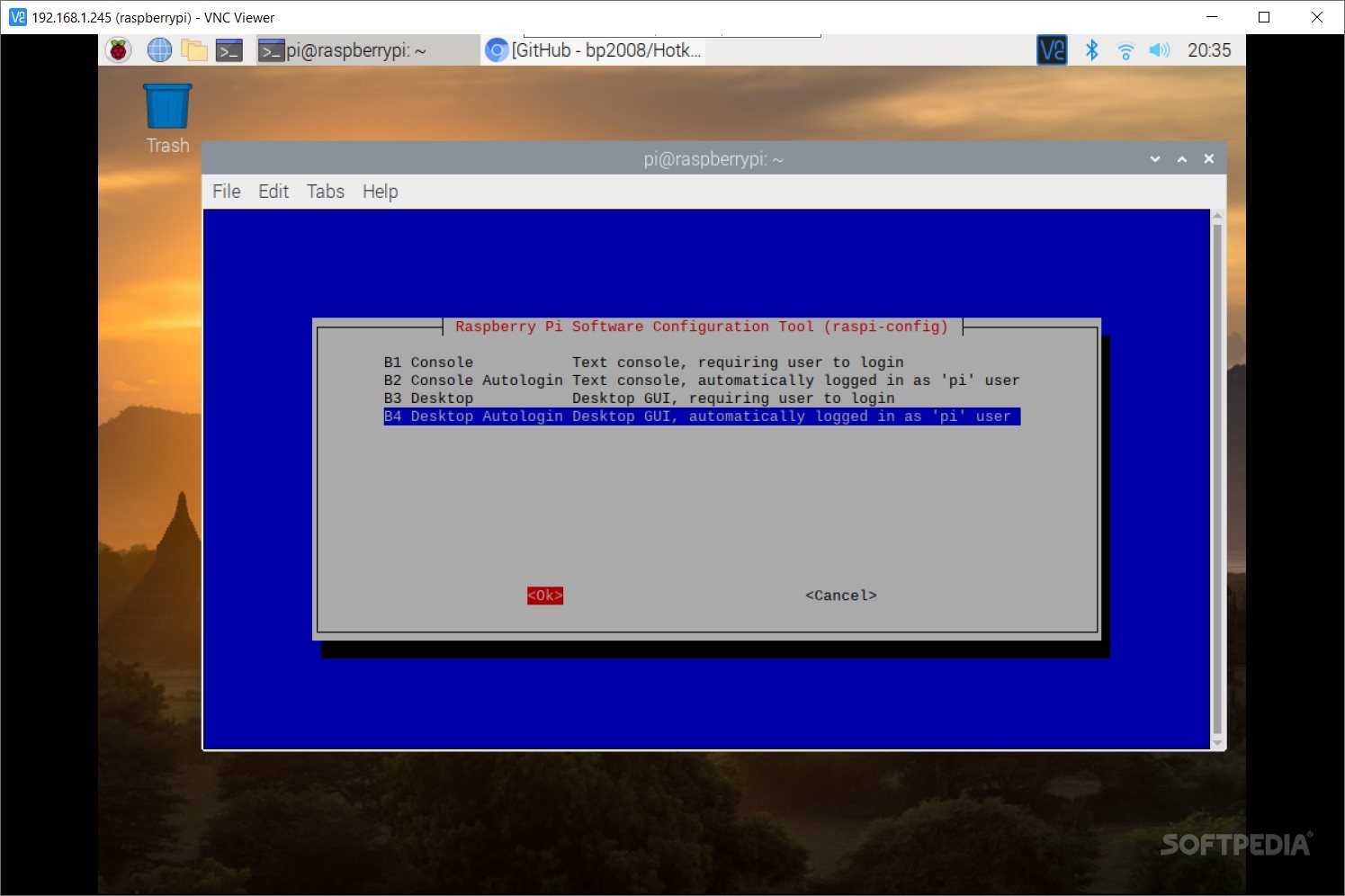1345x896 pixels.
Task: Open the file manager folder icon
Action: pos(194,50)
